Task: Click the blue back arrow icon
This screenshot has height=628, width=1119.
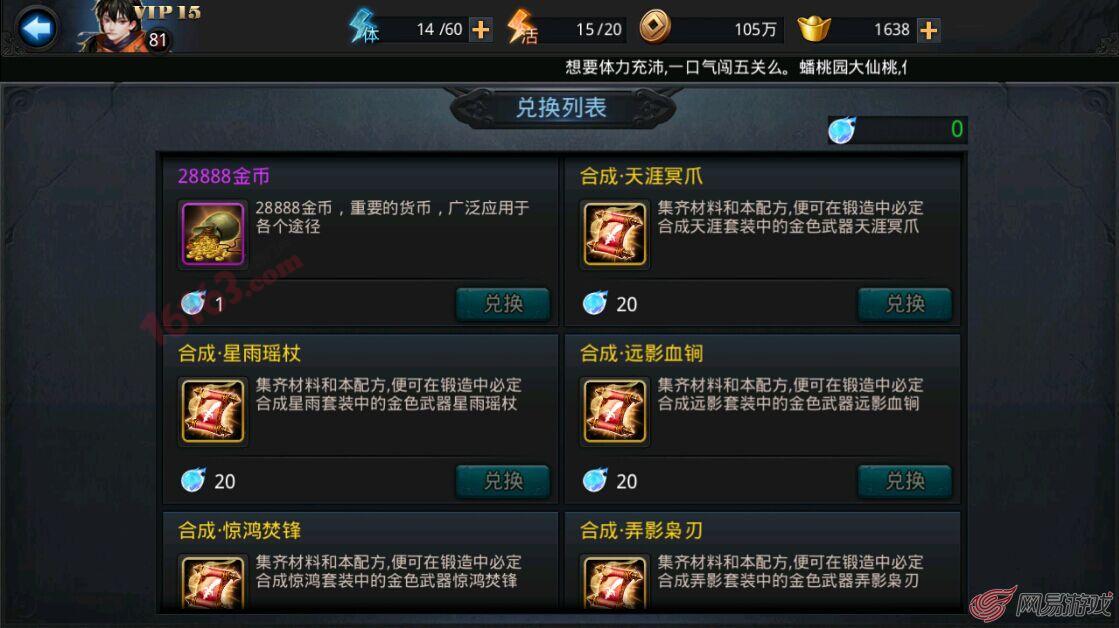Action: point(36,28)
